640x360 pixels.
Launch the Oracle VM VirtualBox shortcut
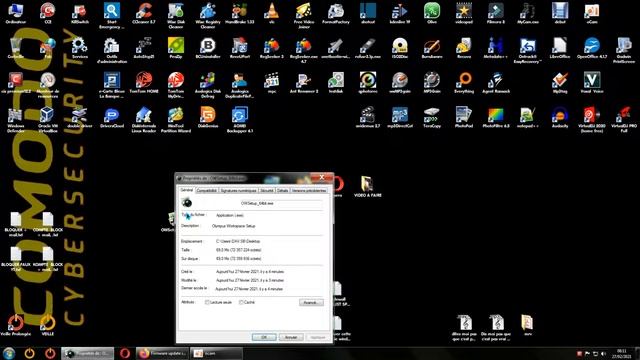click(x=47, y=120)
